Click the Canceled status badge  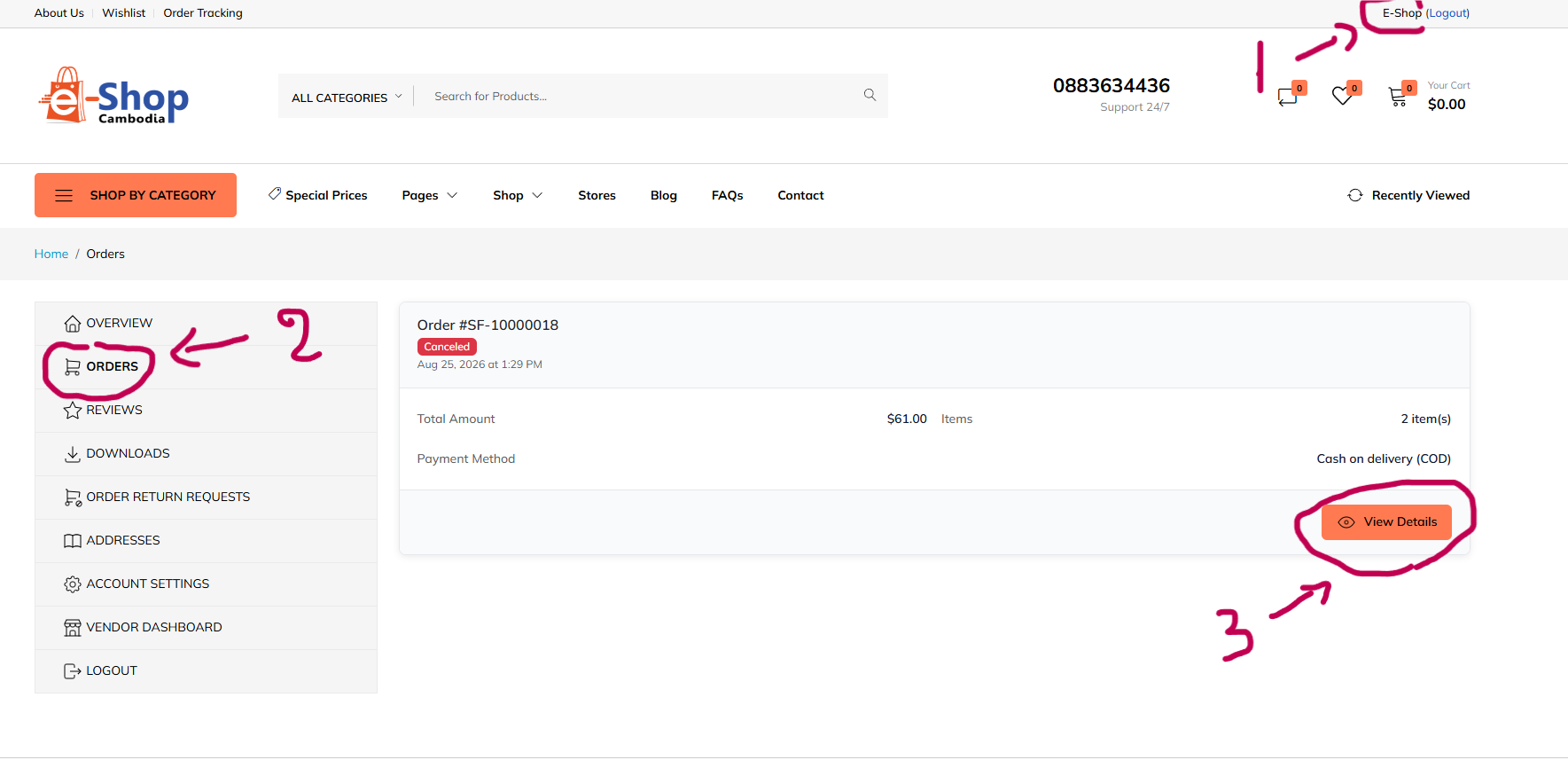447,347
